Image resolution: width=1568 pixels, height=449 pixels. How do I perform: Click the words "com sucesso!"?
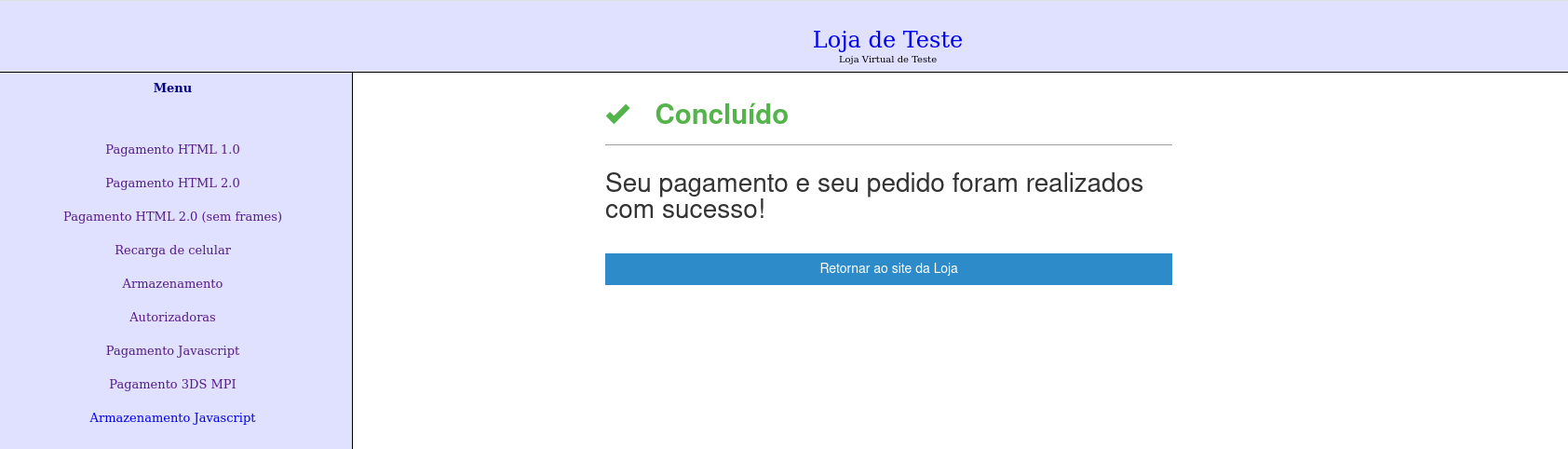click(x=684, y=210)
